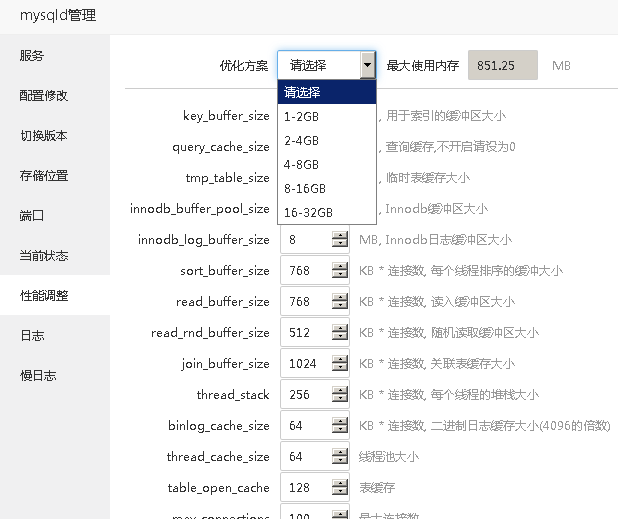Click the 最大使用内存 value field
Screen dimensions: 618x519
[503, 65]
